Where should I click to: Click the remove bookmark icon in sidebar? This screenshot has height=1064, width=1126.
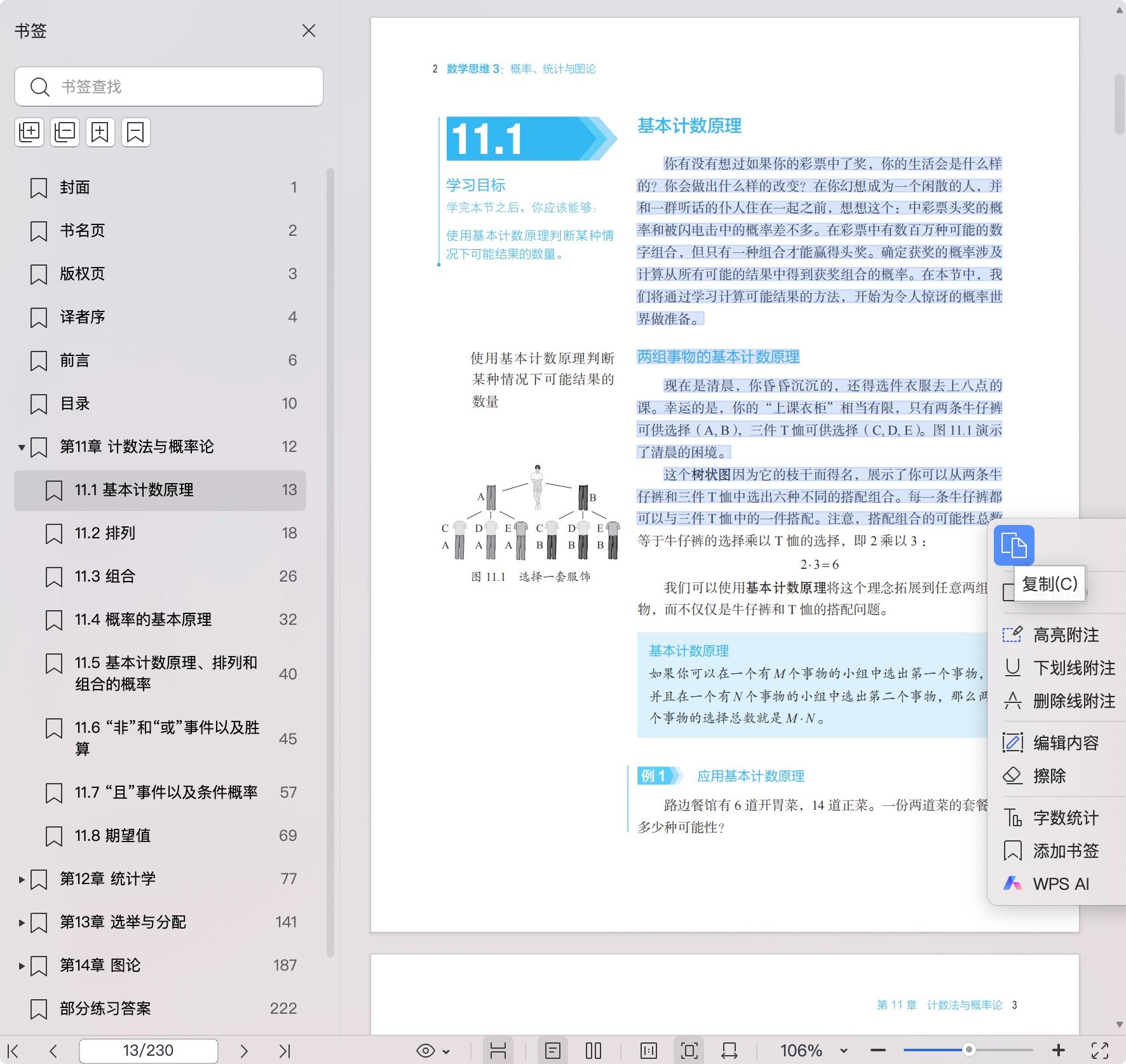[x=135, y=132]
